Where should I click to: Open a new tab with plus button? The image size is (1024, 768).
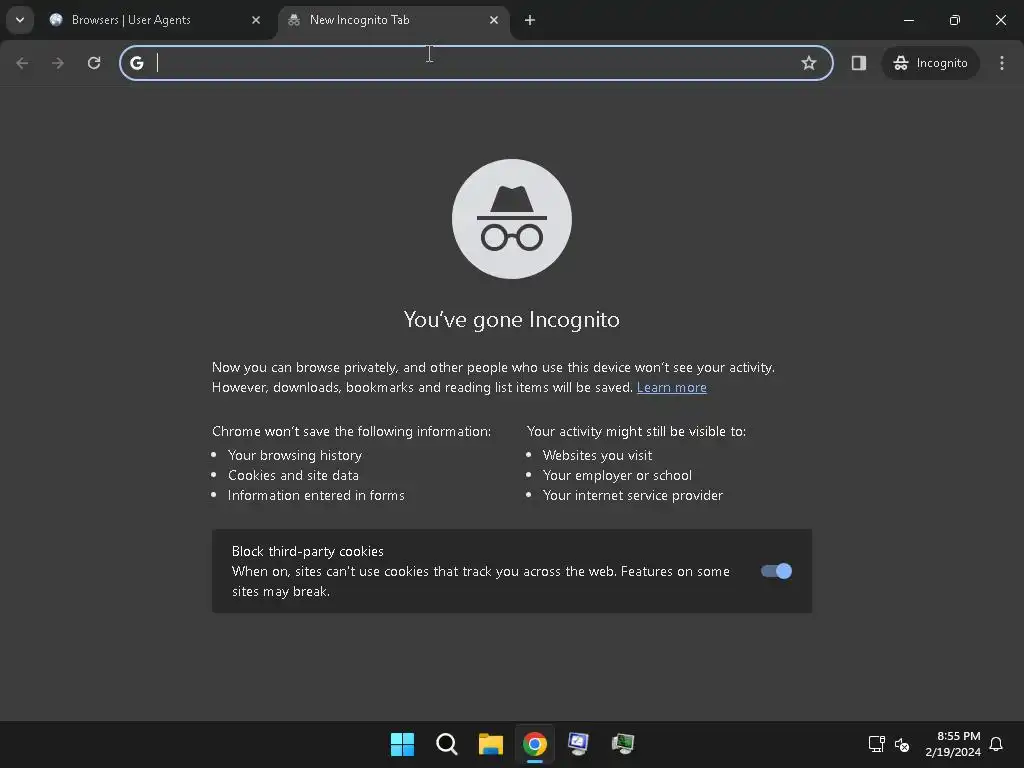coord(530,20)
